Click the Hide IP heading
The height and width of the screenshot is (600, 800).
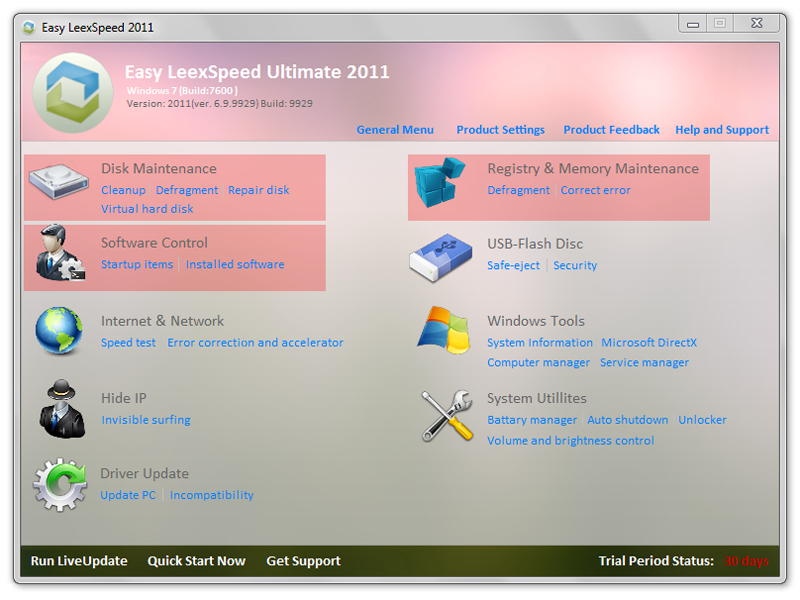coord(123,398)
